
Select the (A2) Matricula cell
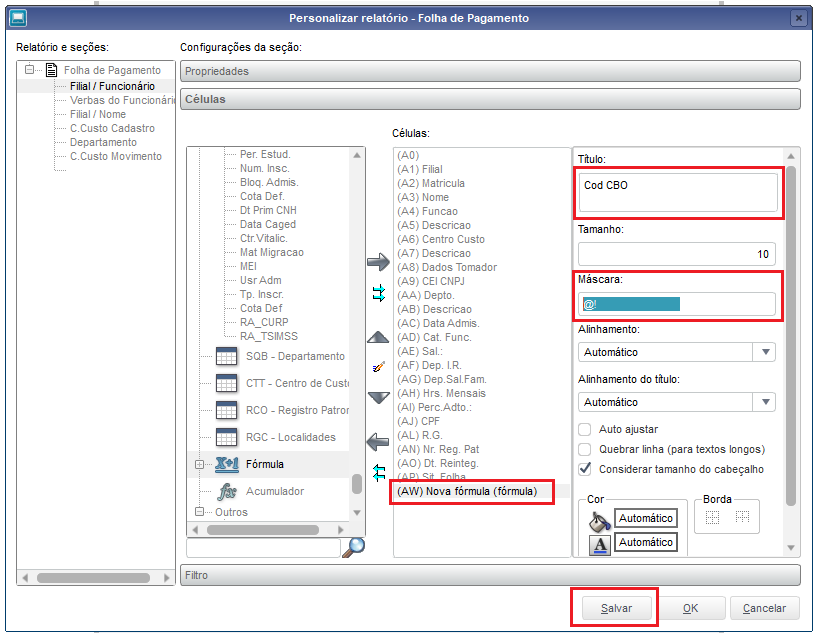coord(431,183)
